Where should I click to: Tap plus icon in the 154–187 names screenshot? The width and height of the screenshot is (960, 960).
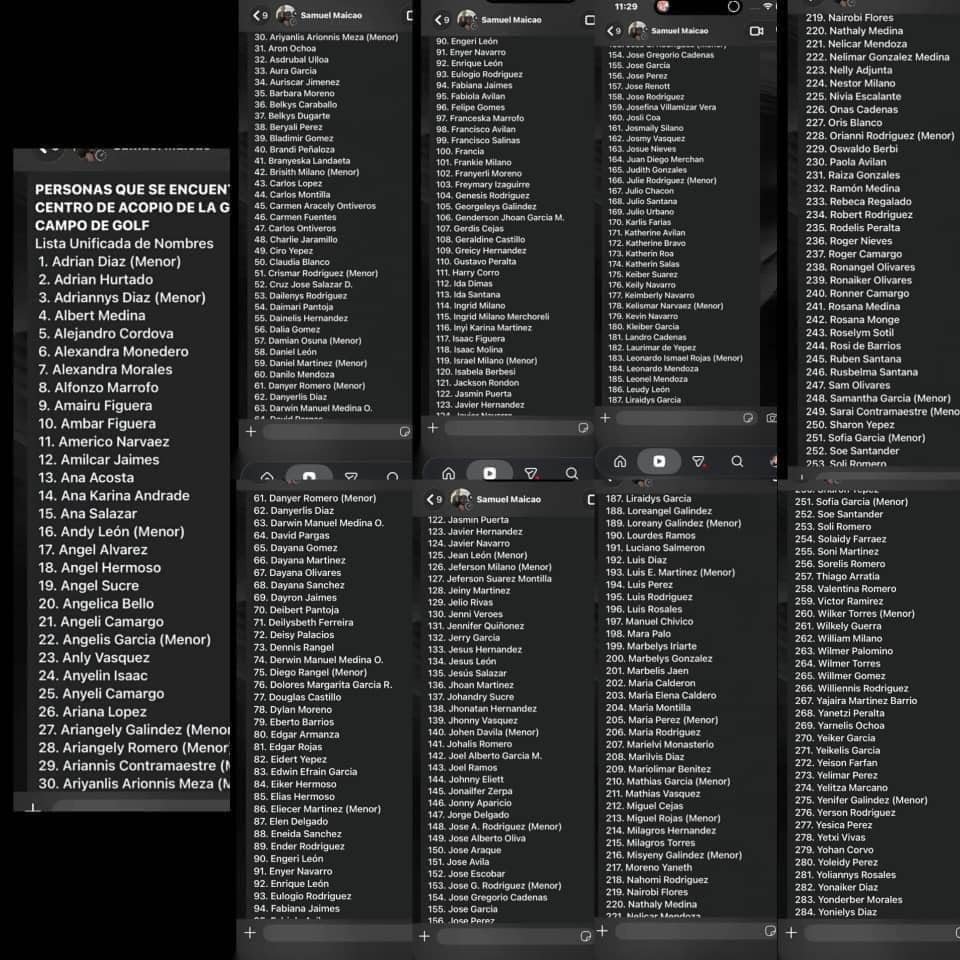click(606, 418)
